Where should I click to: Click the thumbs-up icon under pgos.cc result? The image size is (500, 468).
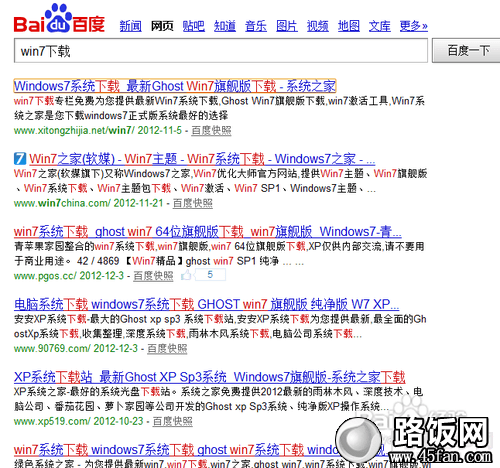pyautogui.click(x=186, y=275)
